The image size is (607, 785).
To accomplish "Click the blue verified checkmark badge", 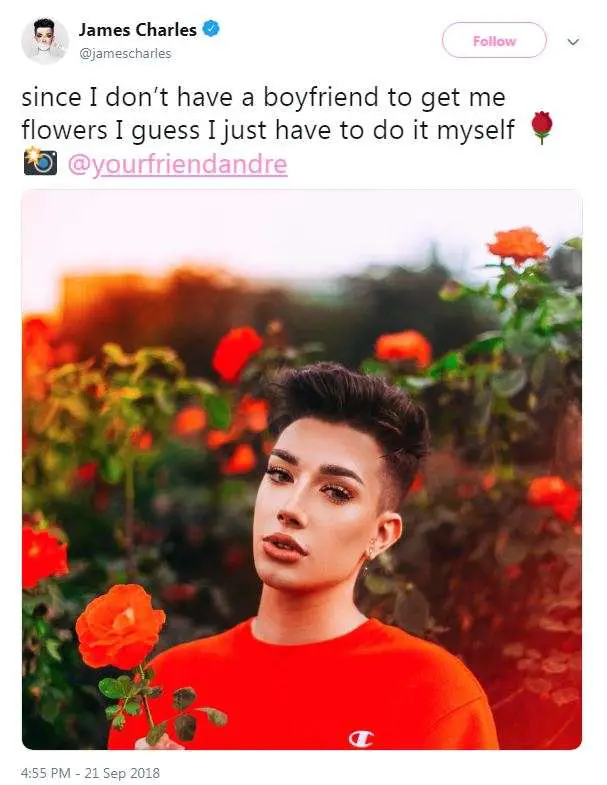I will click(211, 29).
